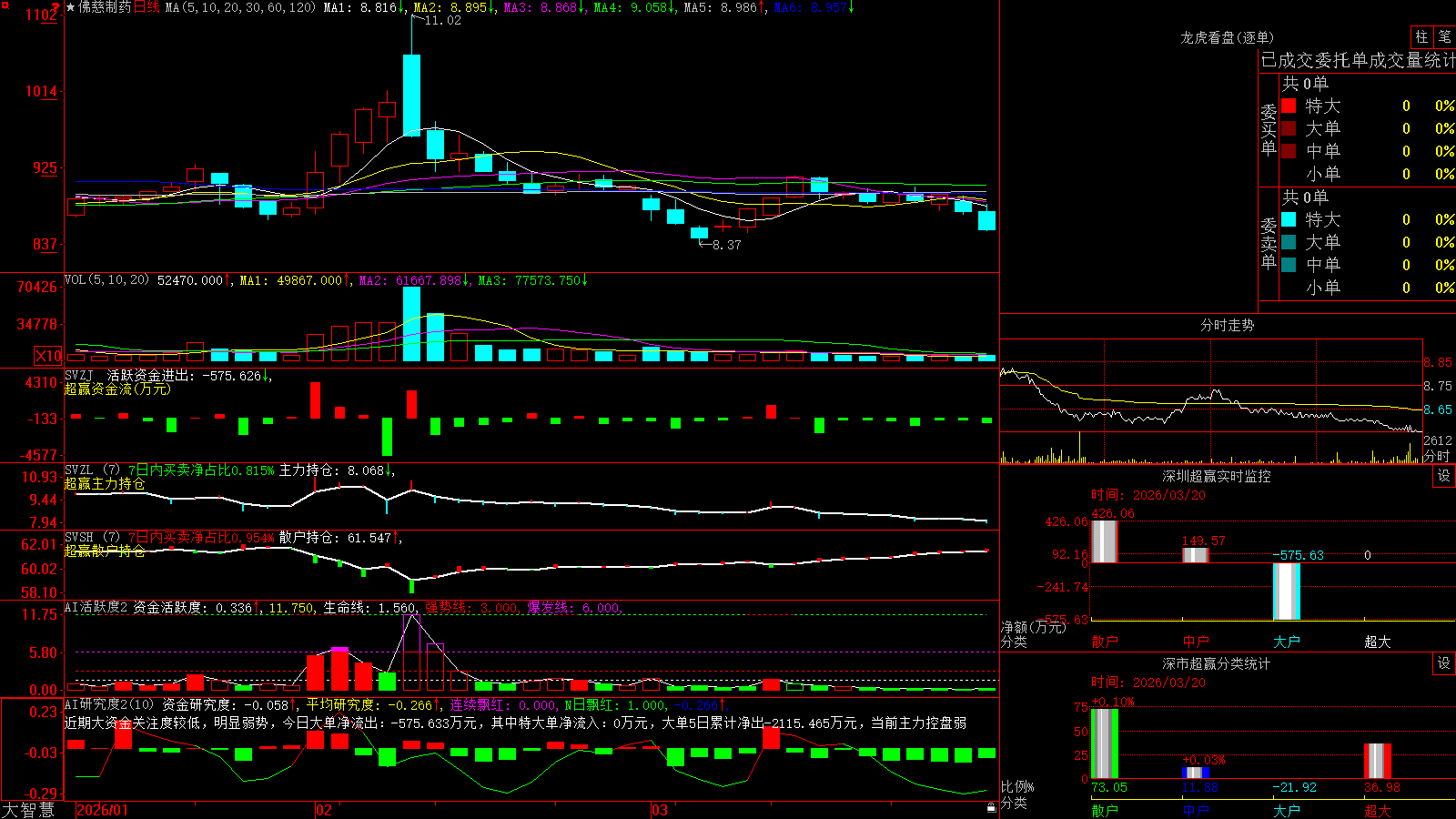
Task: Jump to the 2026/01 timeline marker
Action: coord(103,810)
